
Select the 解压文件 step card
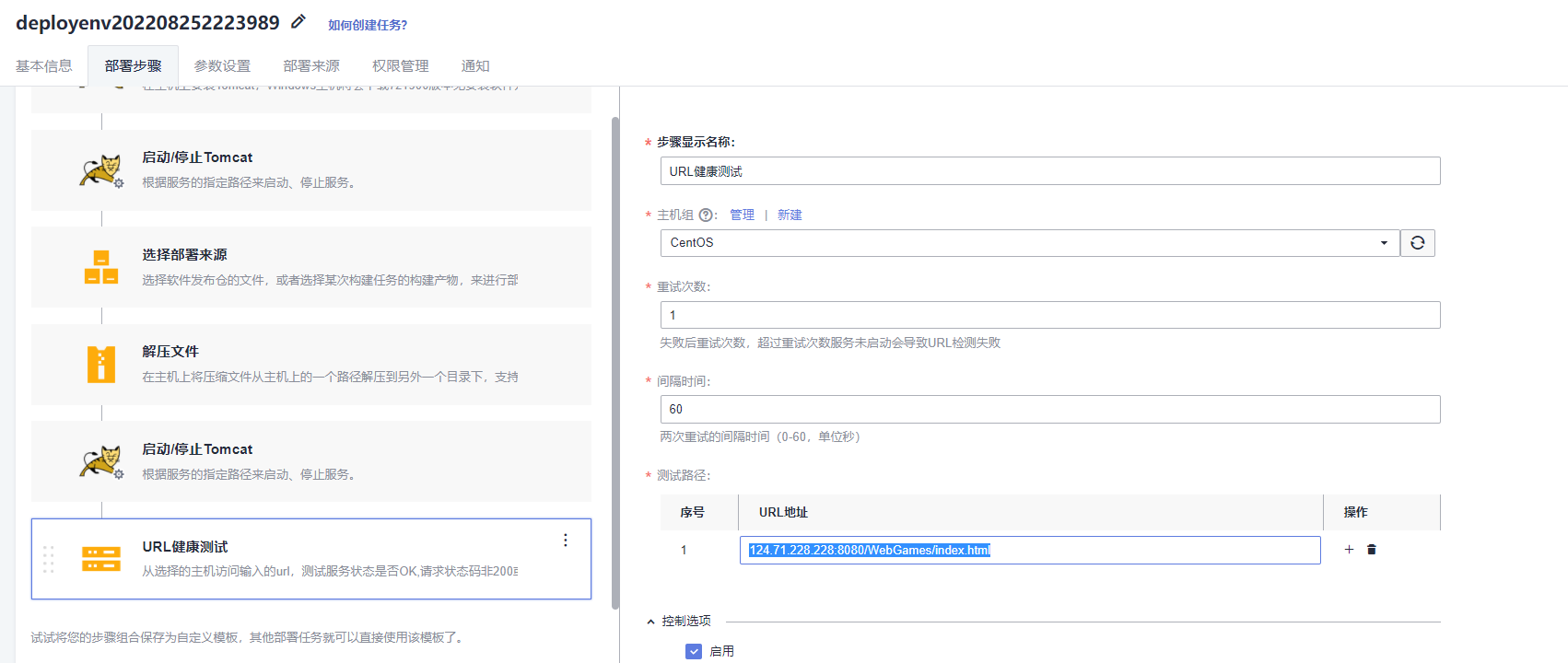[311, 365]
